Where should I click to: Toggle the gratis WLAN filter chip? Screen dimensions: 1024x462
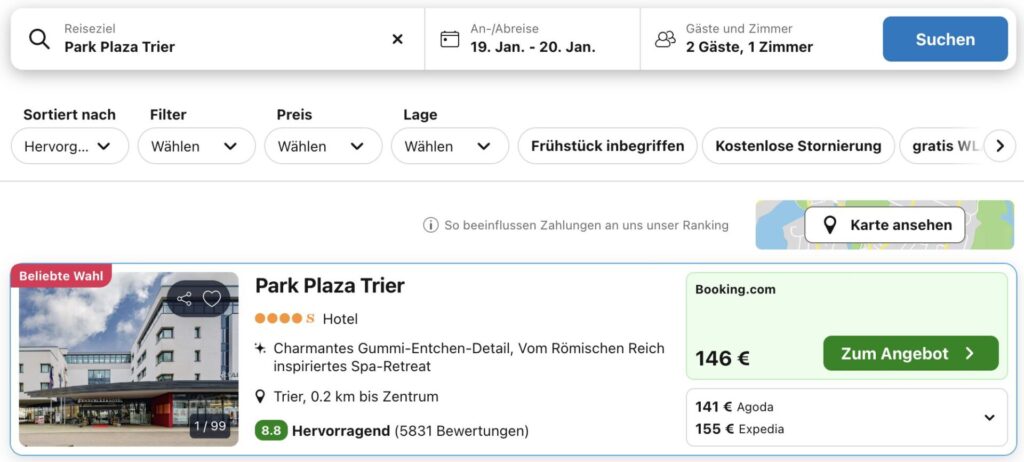point(943,146)
